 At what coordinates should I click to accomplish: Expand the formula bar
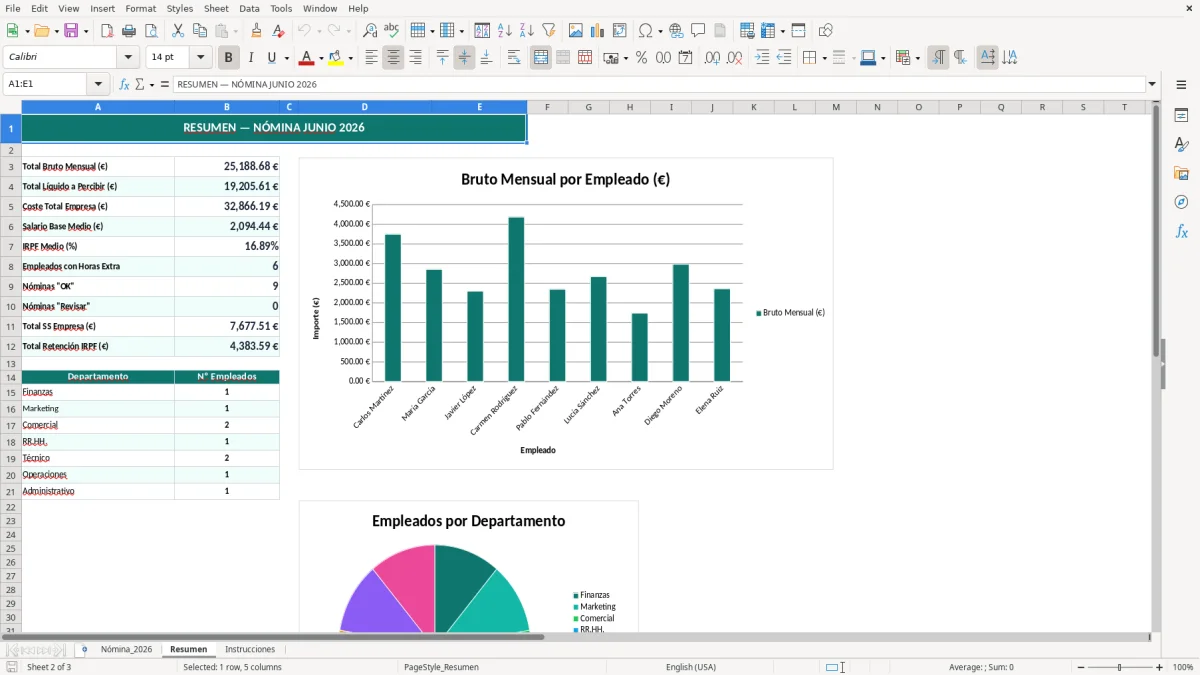pos(1152,84)
